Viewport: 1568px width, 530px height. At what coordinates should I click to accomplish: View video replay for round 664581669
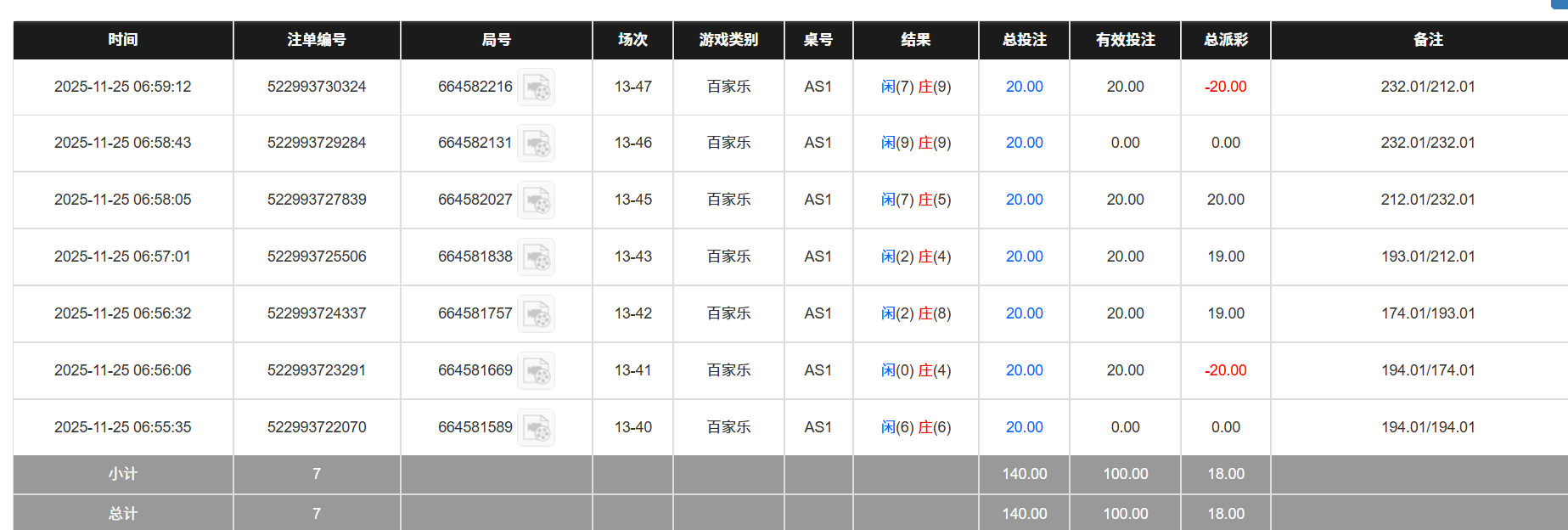536,371
